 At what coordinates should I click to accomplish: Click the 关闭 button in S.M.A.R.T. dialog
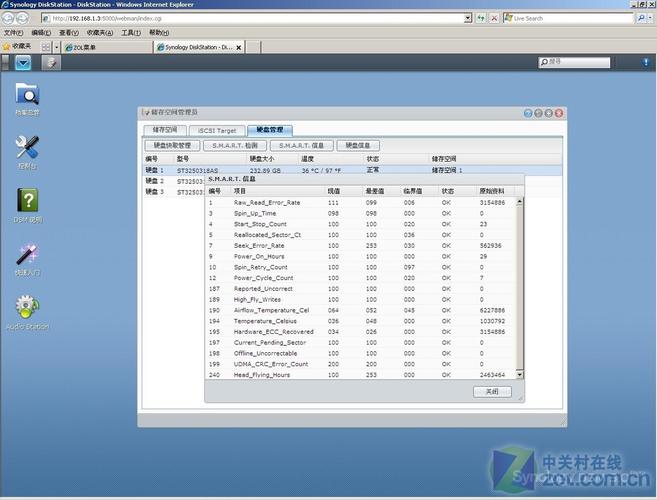(x=492, y=391)
